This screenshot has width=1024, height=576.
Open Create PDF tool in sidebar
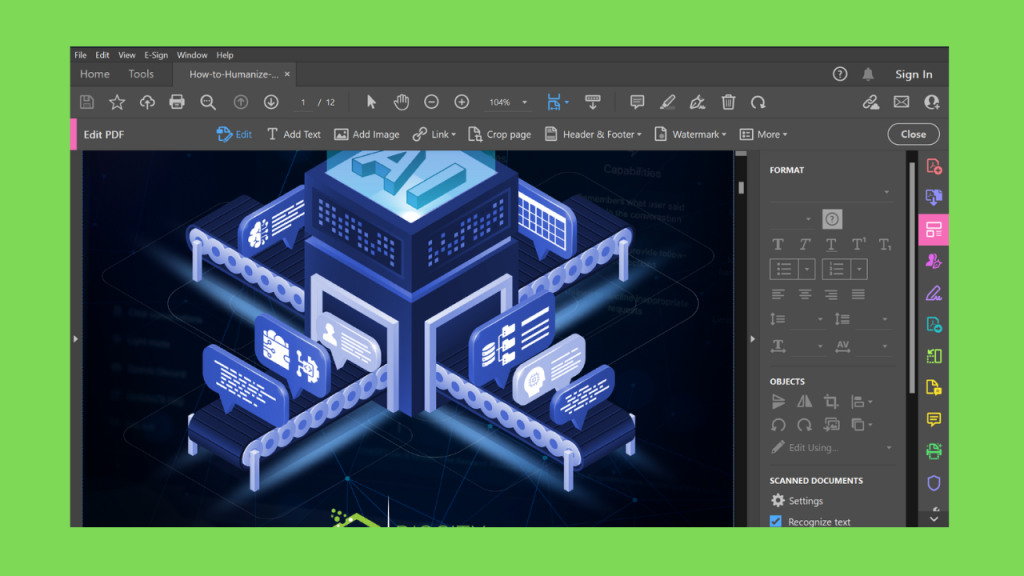pyautogui.click(x=934, y=167)
